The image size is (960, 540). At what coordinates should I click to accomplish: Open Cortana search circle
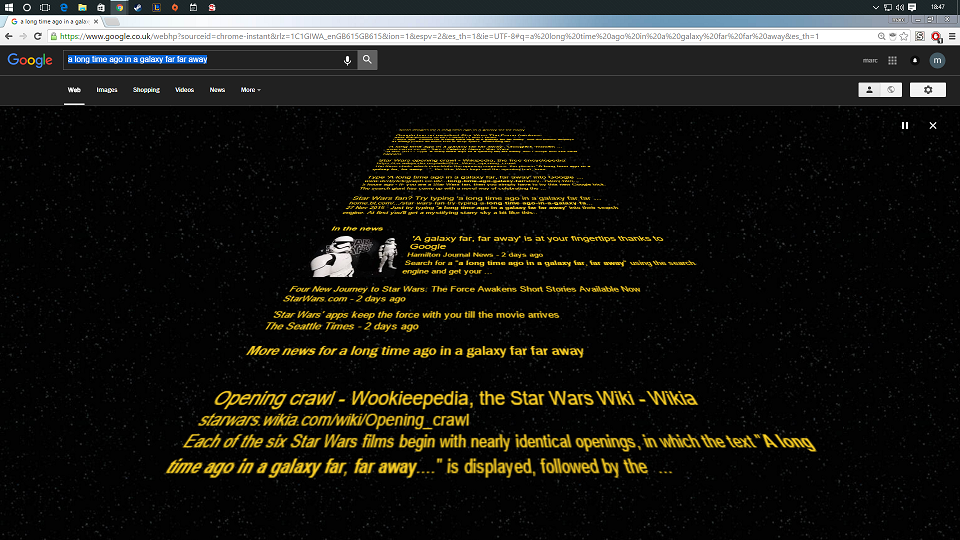click(x=27, y=7)
